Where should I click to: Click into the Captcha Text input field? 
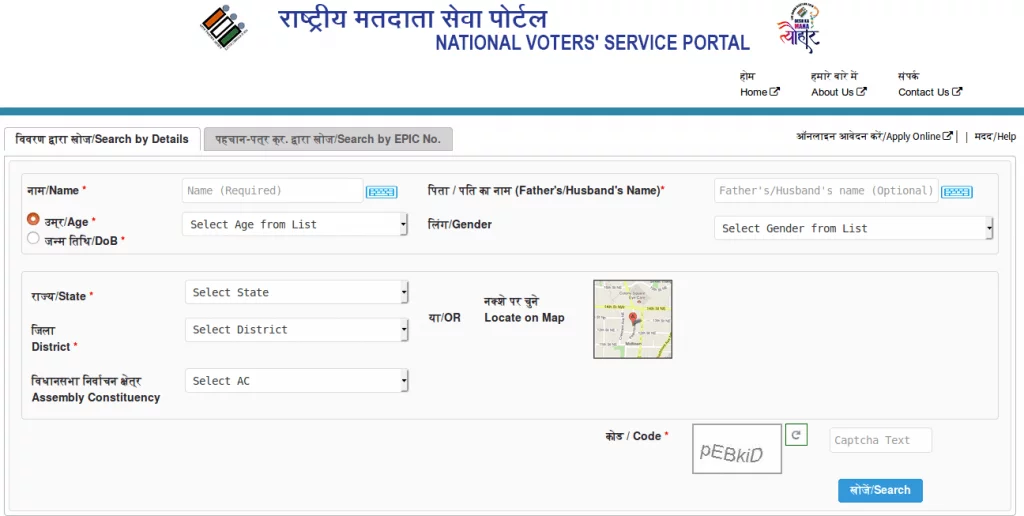point(880,440)
